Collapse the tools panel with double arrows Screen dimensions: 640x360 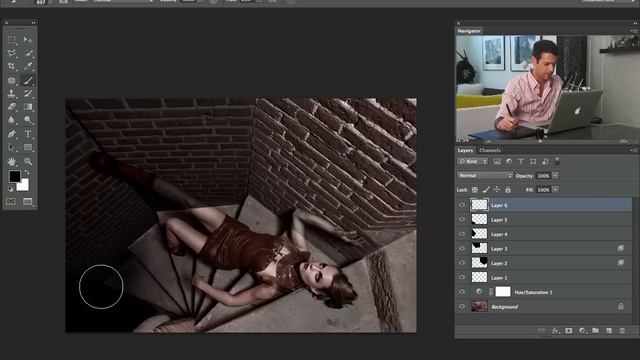tap(33, 23)
